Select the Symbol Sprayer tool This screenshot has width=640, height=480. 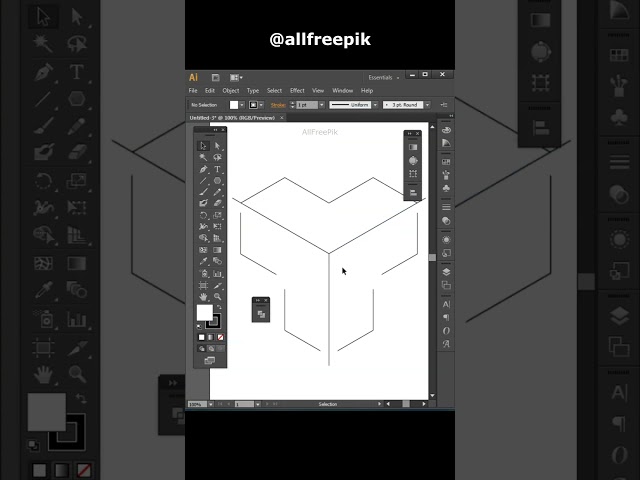203,273
